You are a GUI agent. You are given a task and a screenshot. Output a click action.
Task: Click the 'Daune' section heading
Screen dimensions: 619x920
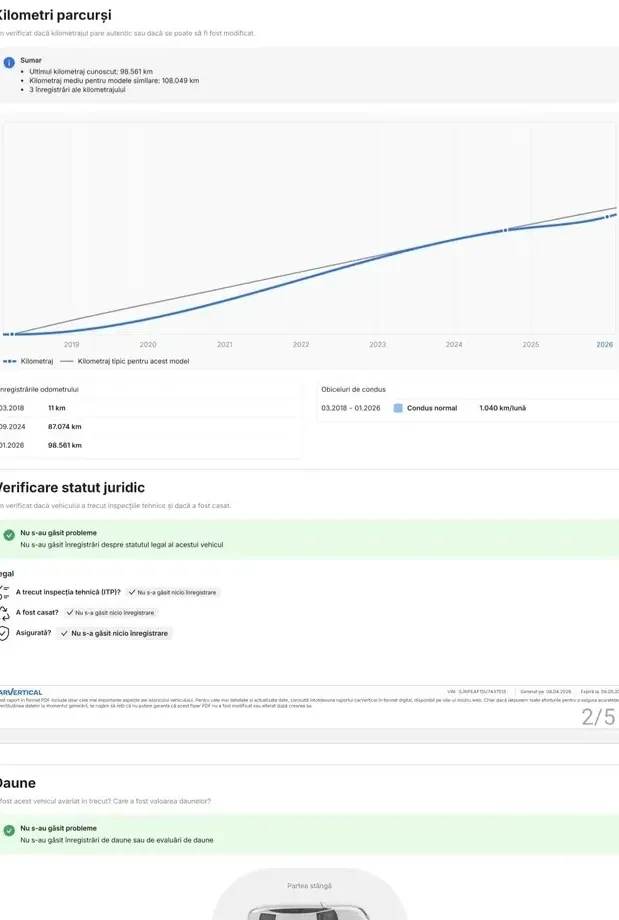pyautogui.click(x=18, y=783)
